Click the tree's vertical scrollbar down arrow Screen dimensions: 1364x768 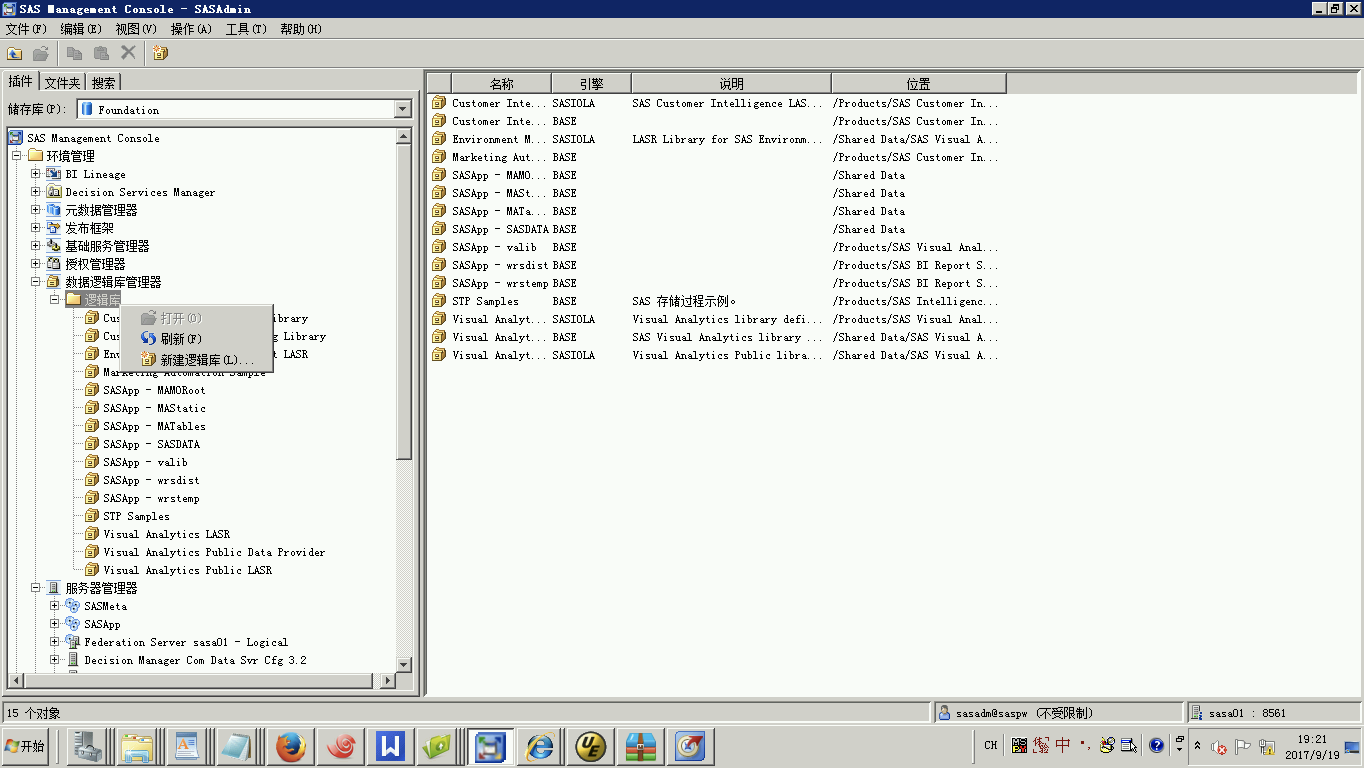[404, 665]
